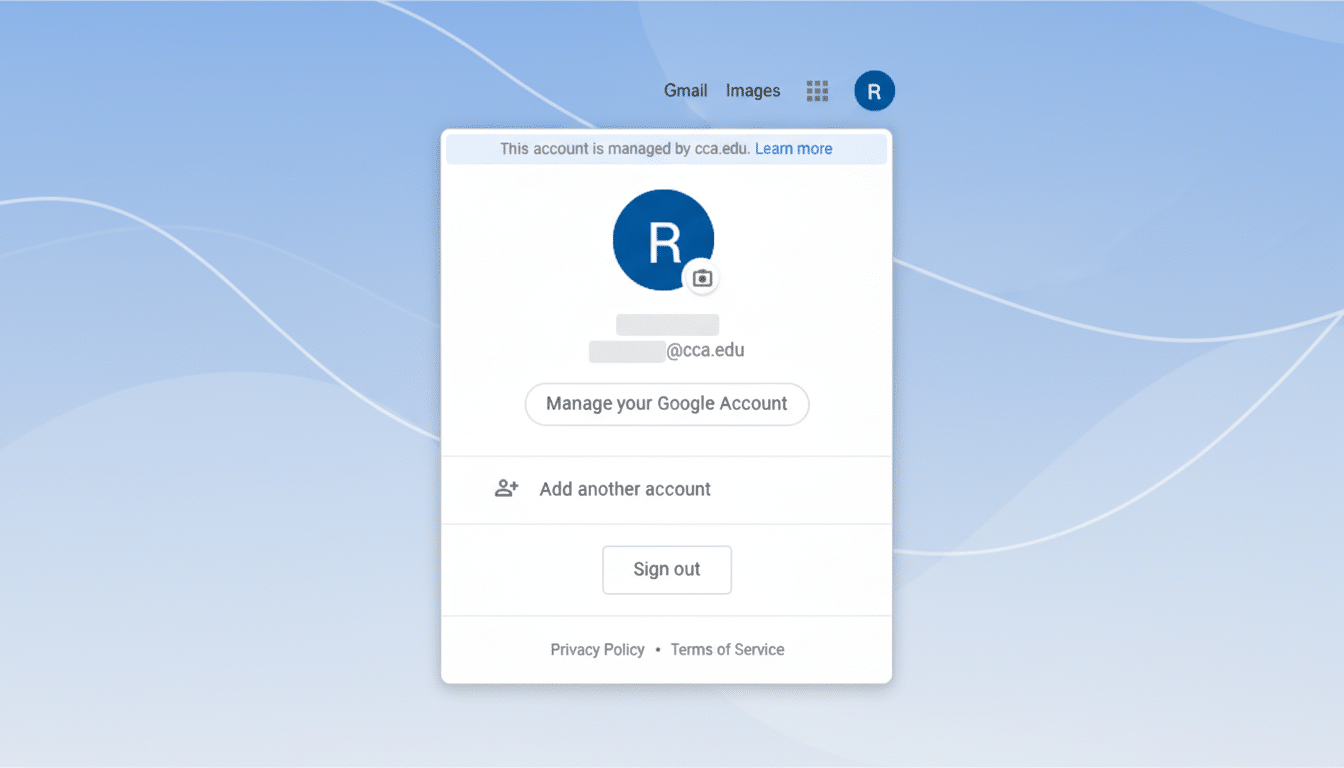Open the Privacy Policy link
Image resolution: width=1344 pixels, height=768 pixels.
click(x=597, y=649)
